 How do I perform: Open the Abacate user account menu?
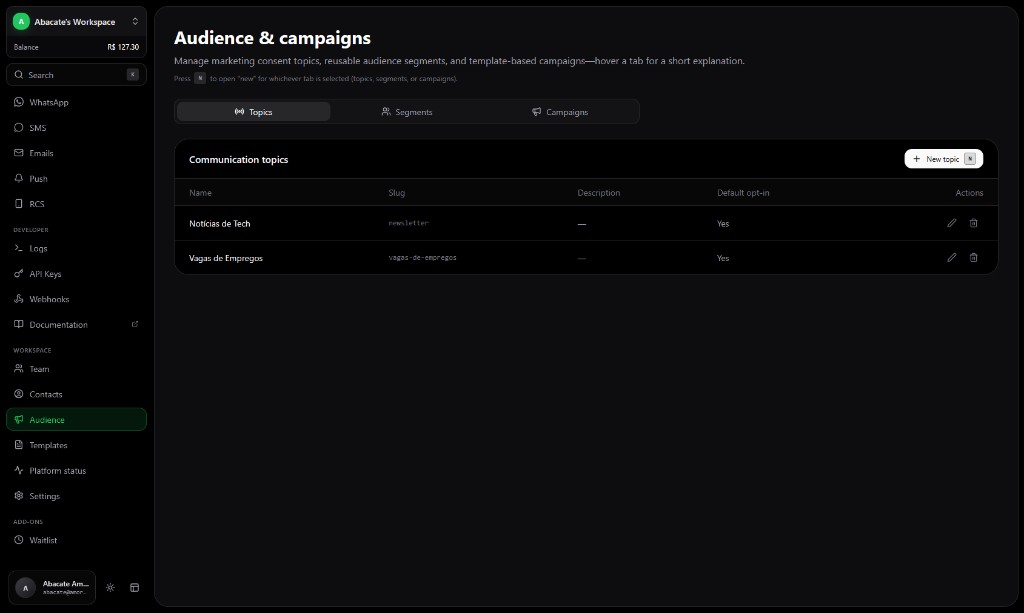coord(55,588)
